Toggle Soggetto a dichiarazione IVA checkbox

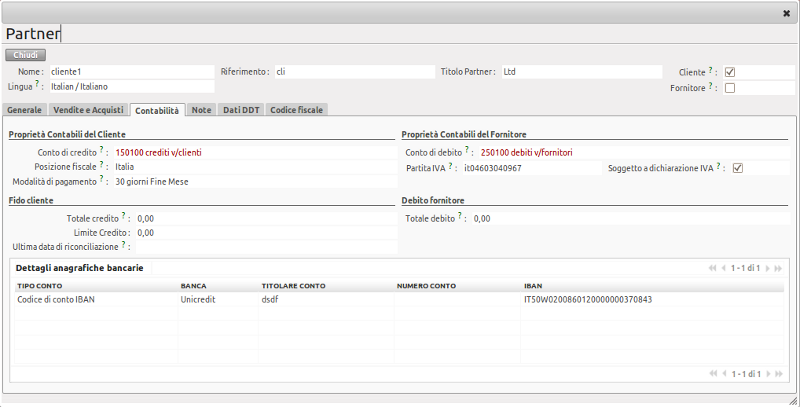[738, 168]
